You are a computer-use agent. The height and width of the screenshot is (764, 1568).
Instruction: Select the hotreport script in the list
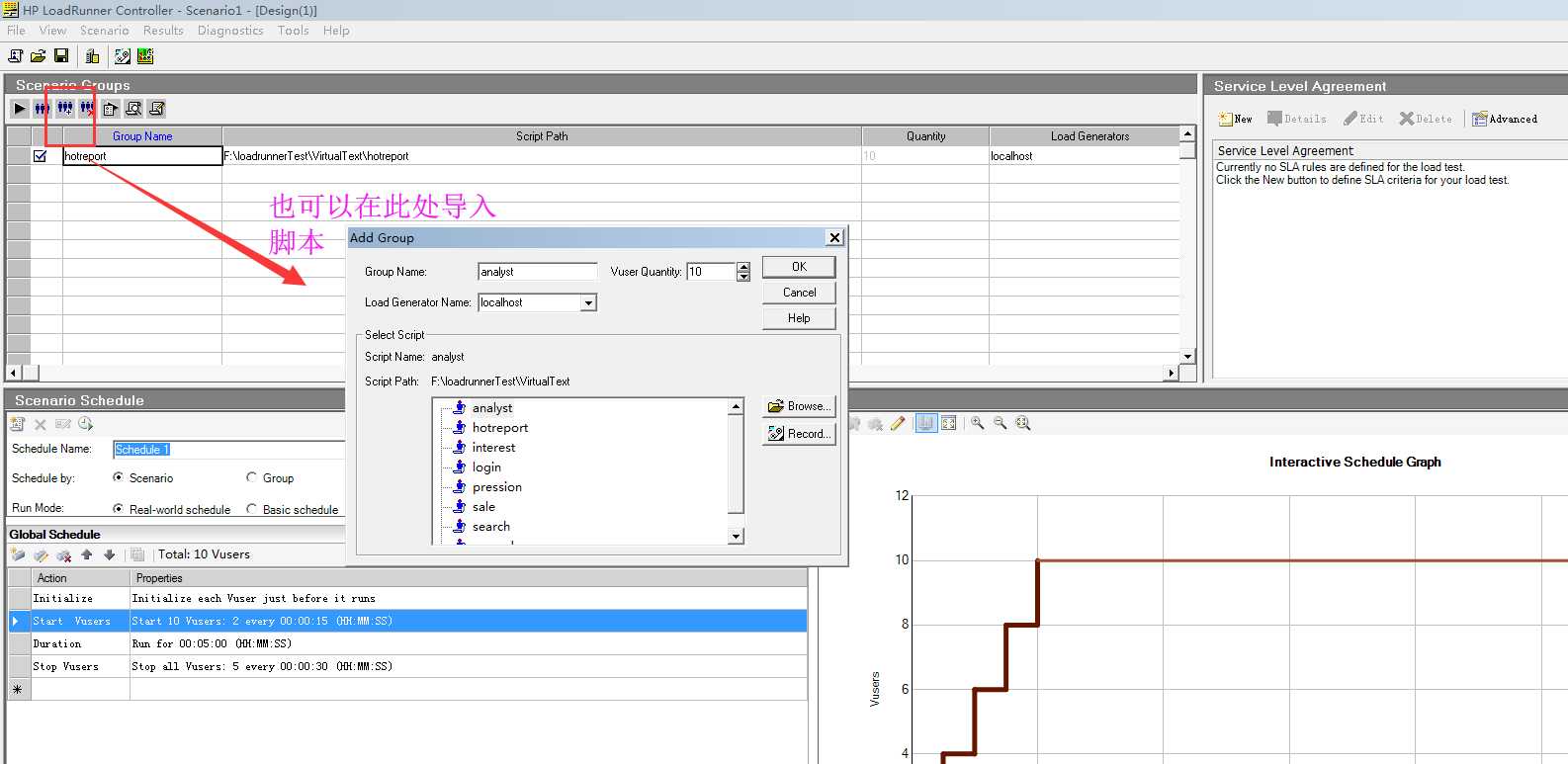500,428
